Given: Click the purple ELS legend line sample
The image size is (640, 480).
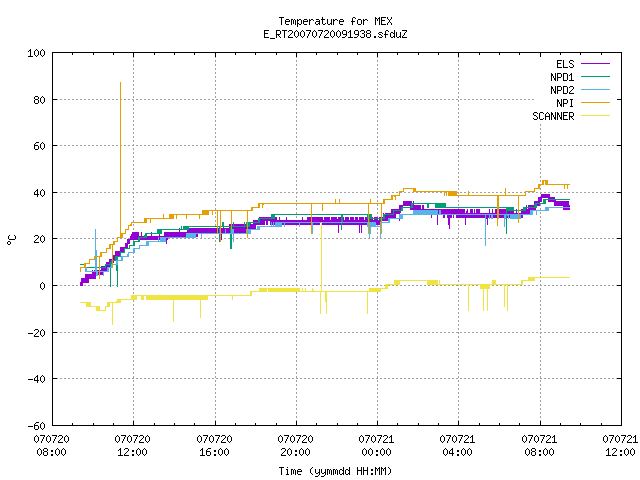Looking at the screenshot, I should point(595,64).
